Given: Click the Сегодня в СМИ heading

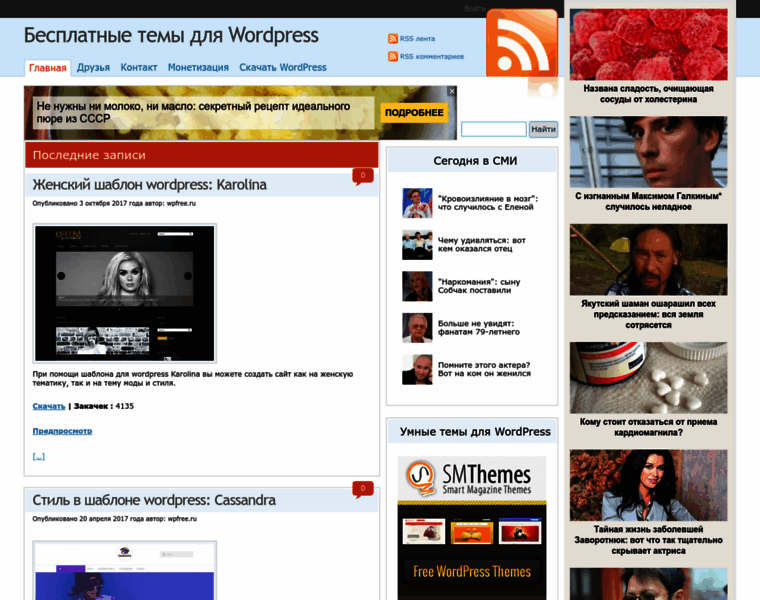Looking at the screenshot, I should pos(475,161).
